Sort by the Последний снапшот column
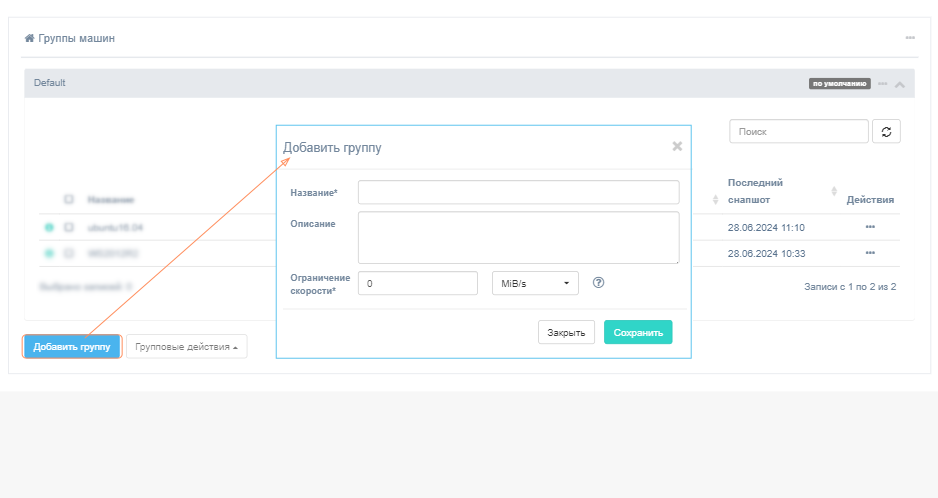This screenshot has width=938, height=498. pyautogui.click(x=835, y=191)
